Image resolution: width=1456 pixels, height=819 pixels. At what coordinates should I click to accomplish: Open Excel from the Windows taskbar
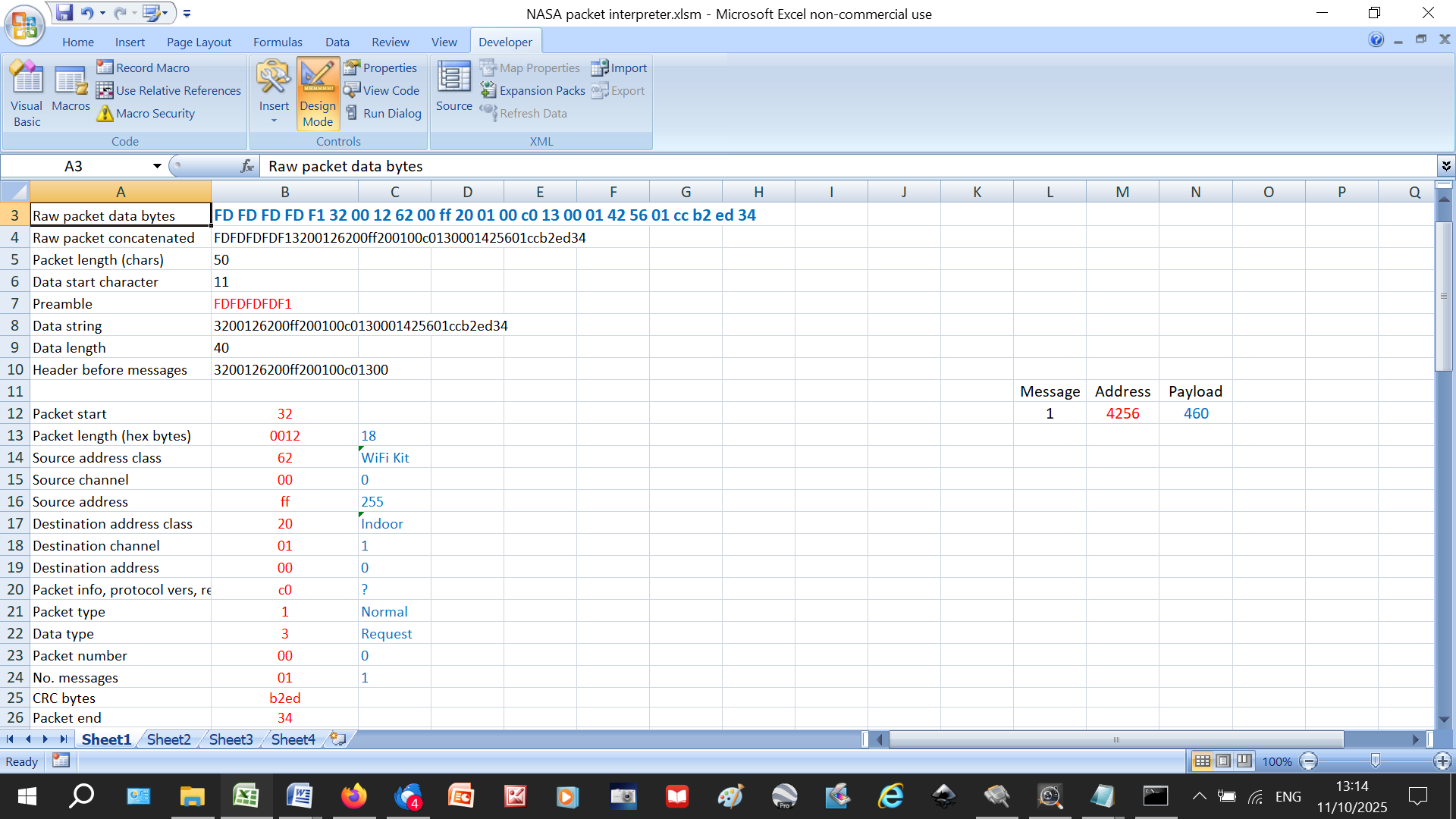246,796
